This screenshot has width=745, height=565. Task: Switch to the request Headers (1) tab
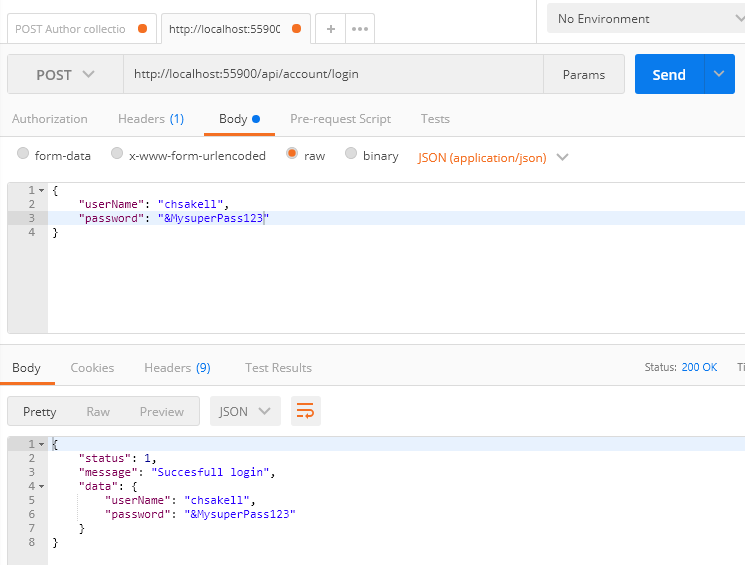coord(151,119)
